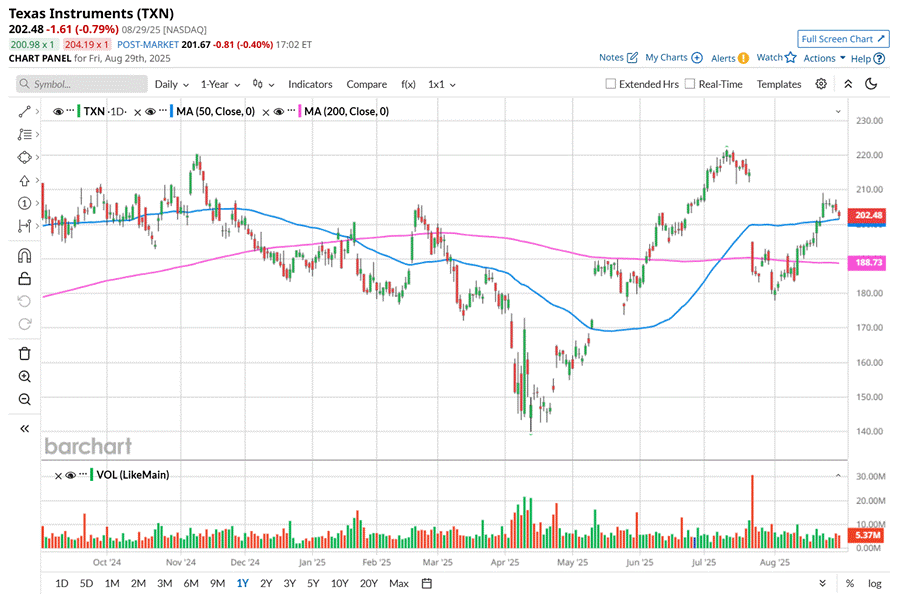This screenshot has height=599, width=902.
Task: Toggle magnet snap mode
Action: (24, 255)
